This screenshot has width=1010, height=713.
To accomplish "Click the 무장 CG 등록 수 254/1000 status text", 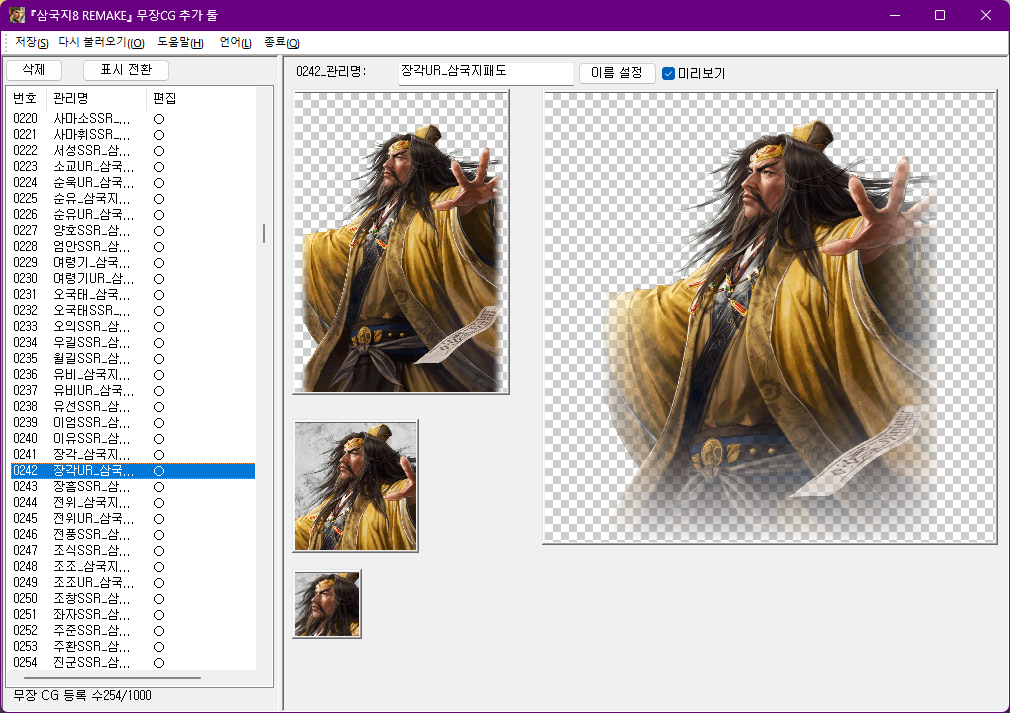I will coord(82,696).
